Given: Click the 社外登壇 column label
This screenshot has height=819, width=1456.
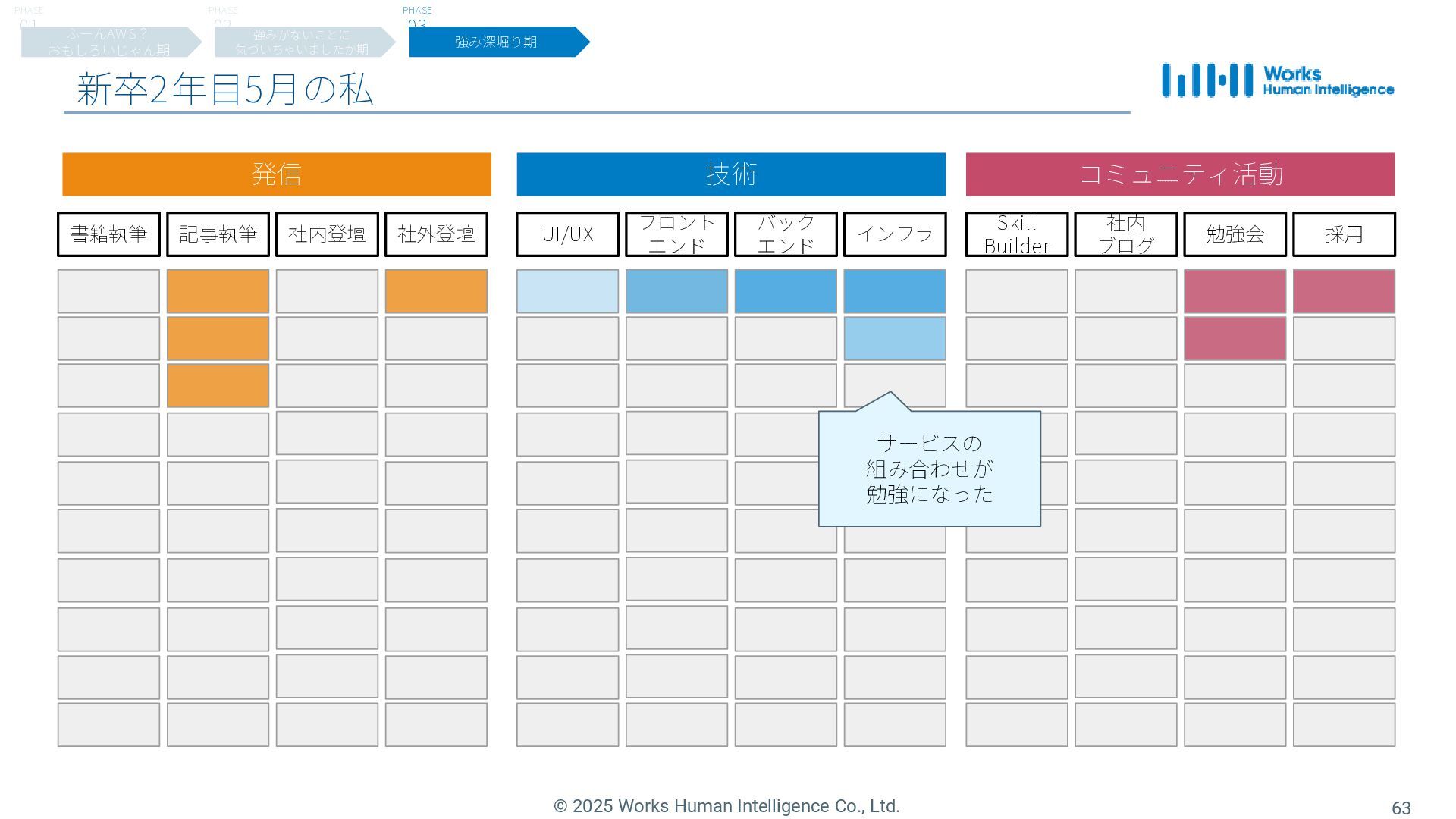Looking at the screenshot, I should pyautogui.click(x=436, y=234).
